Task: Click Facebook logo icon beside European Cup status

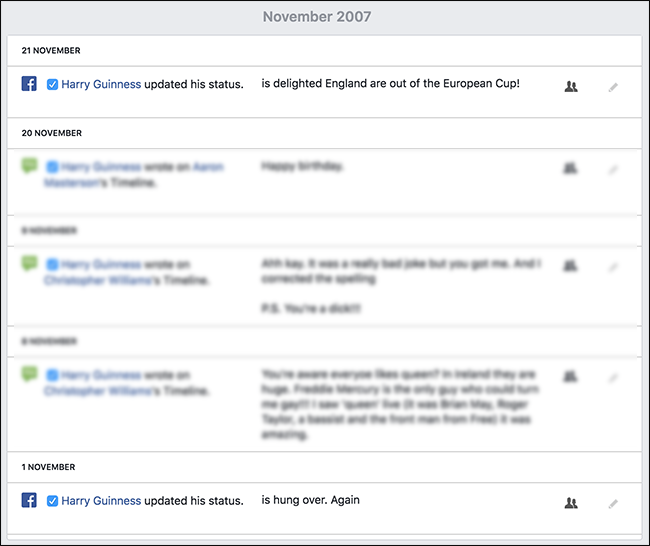Action: [29, 85]
